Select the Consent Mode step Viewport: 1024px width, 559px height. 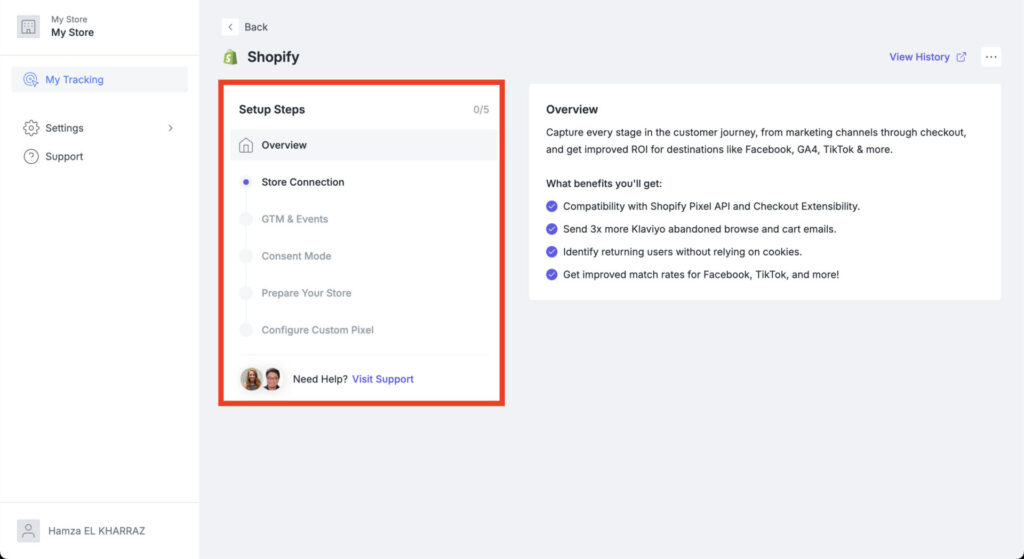[x=296, y=256]
